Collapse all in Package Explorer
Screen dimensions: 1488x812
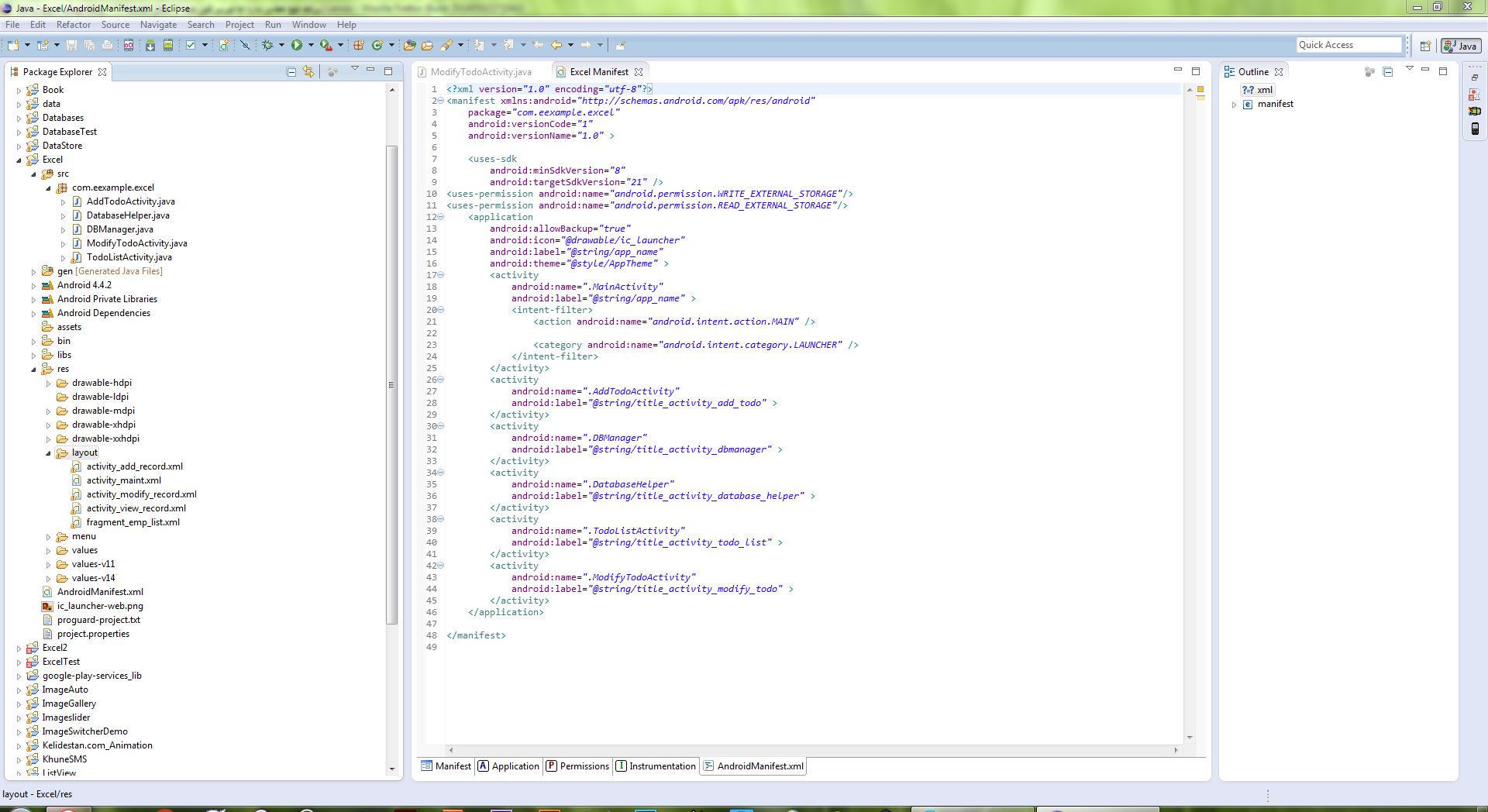point(291,71)
